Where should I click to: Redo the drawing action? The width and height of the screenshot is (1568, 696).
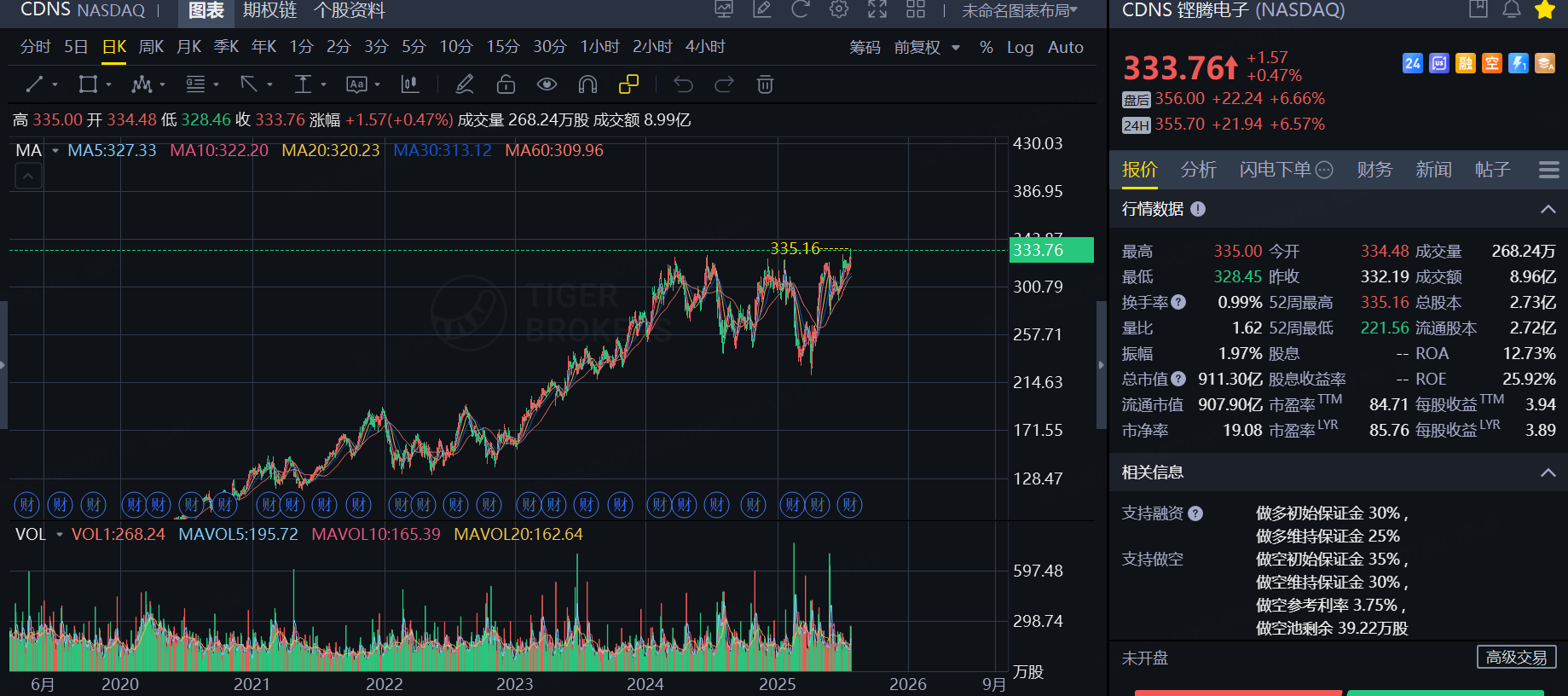click(x=724, y=84)
